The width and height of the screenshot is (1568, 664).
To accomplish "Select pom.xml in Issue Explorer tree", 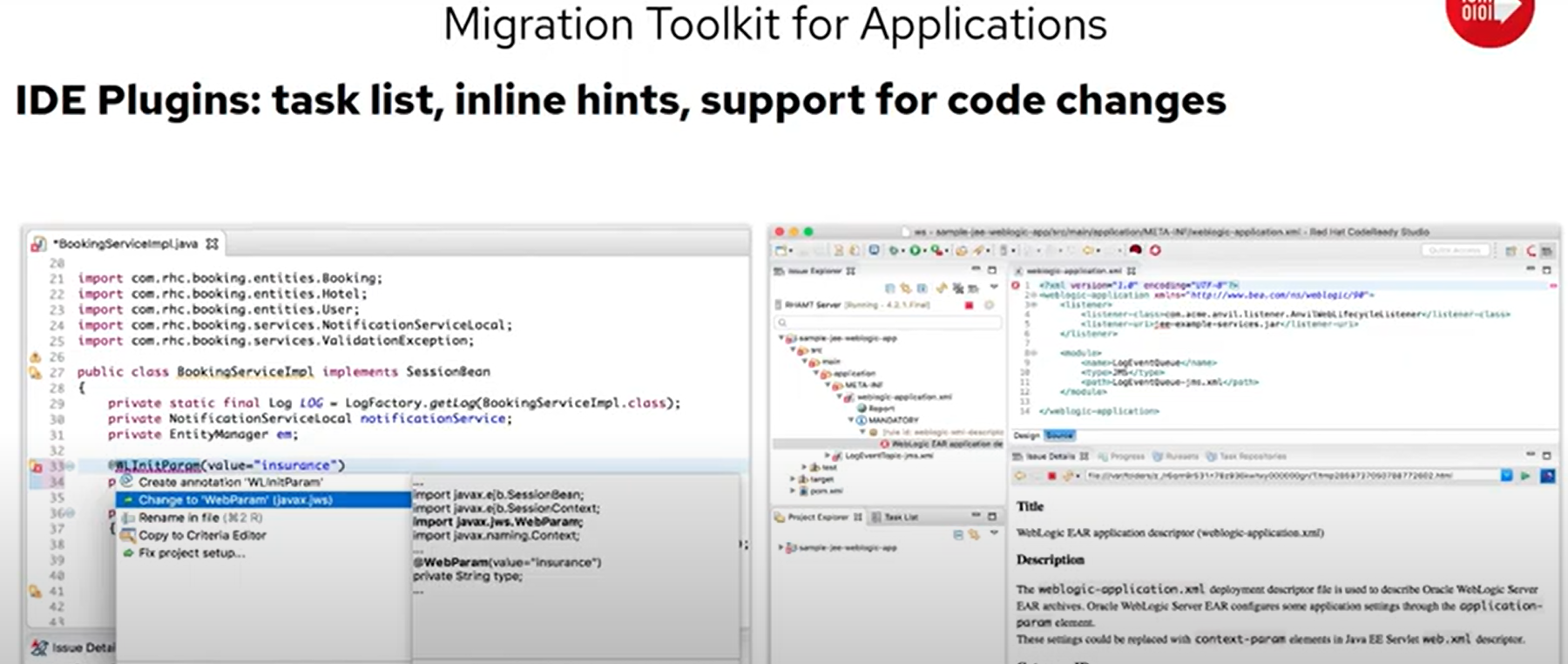I will [x=821, y=491].
